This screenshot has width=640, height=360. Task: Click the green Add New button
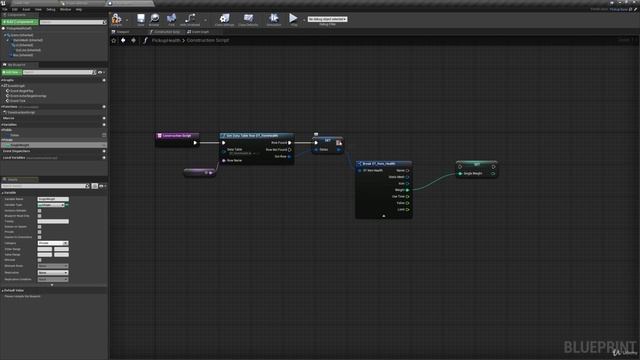[11, 72]
